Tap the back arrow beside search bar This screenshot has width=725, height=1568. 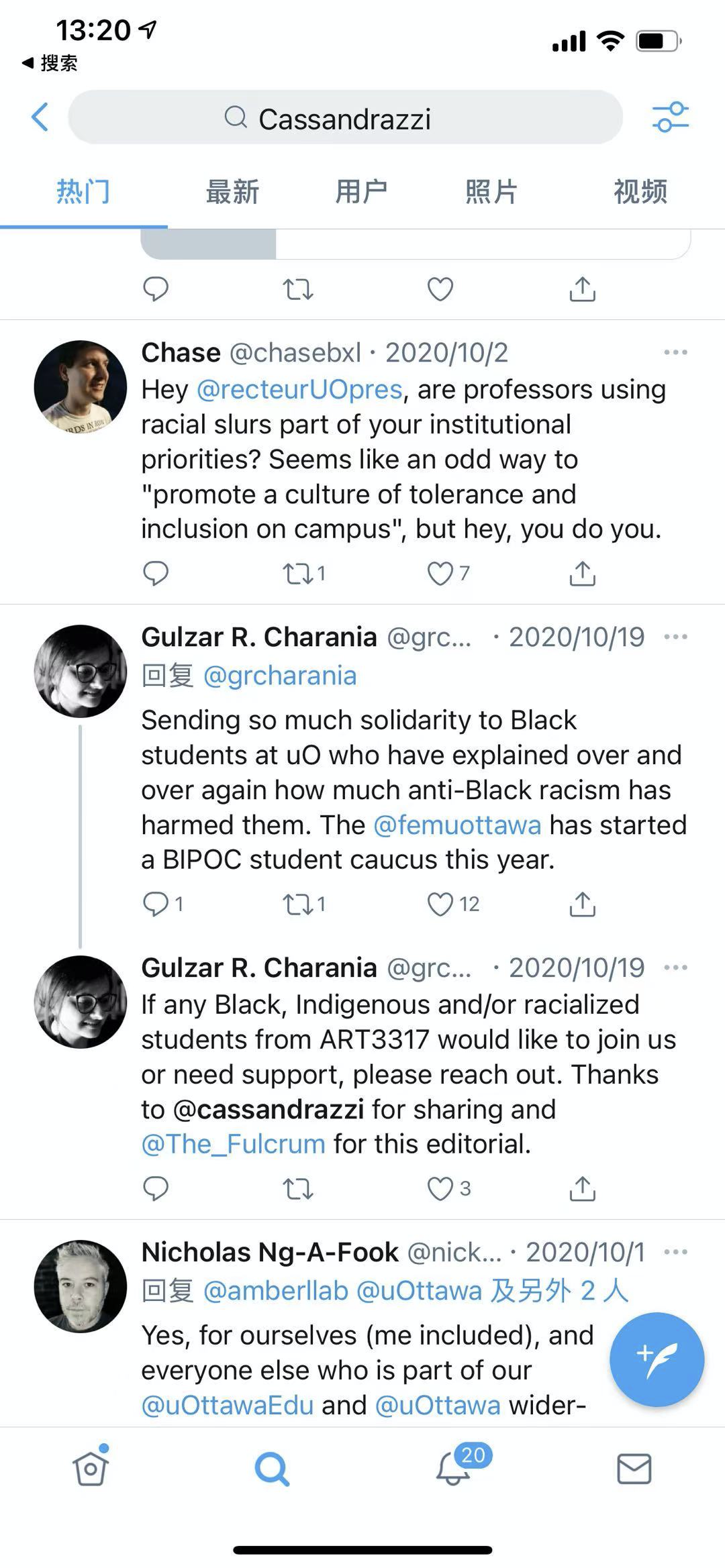[x=40, y=117]
